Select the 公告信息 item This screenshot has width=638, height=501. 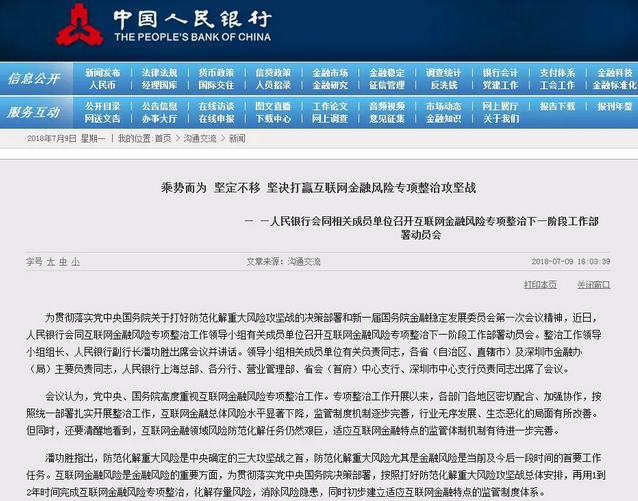(160, 107)
